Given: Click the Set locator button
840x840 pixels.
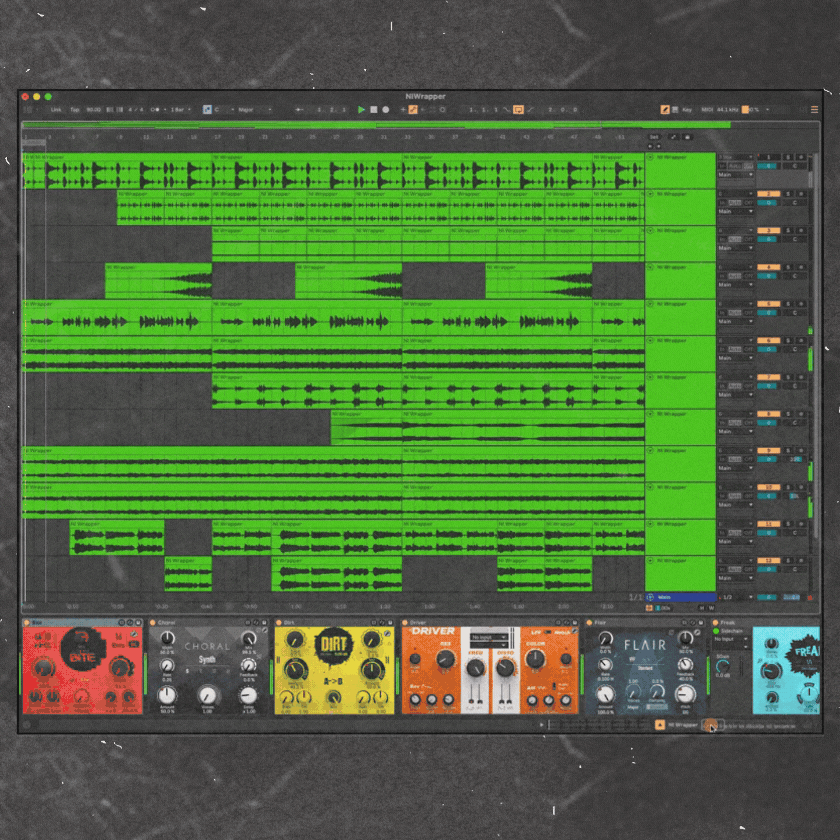Looking at the screenshot, I should (654, 137).
